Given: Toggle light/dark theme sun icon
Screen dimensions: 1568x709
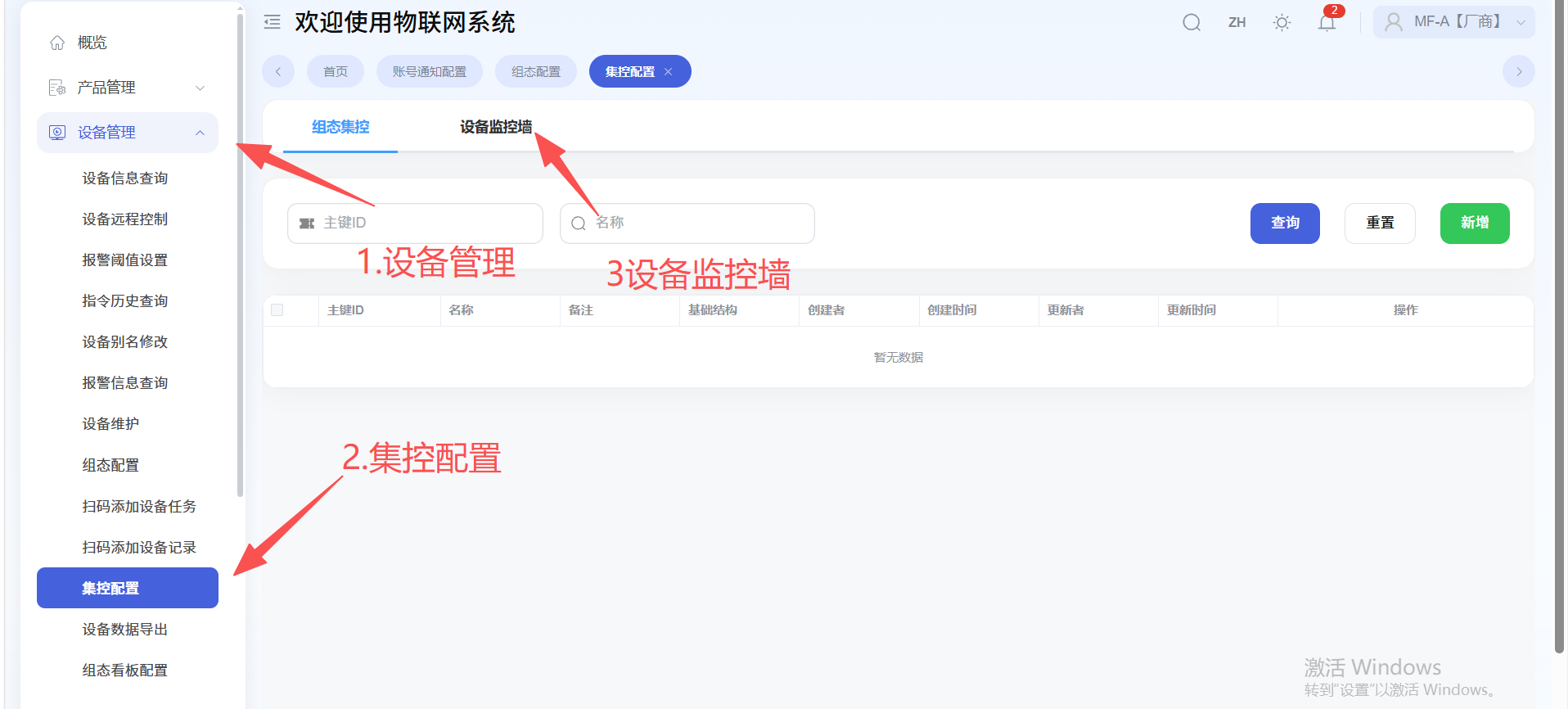Looking at the screenshot, I should pos(1282,22).
